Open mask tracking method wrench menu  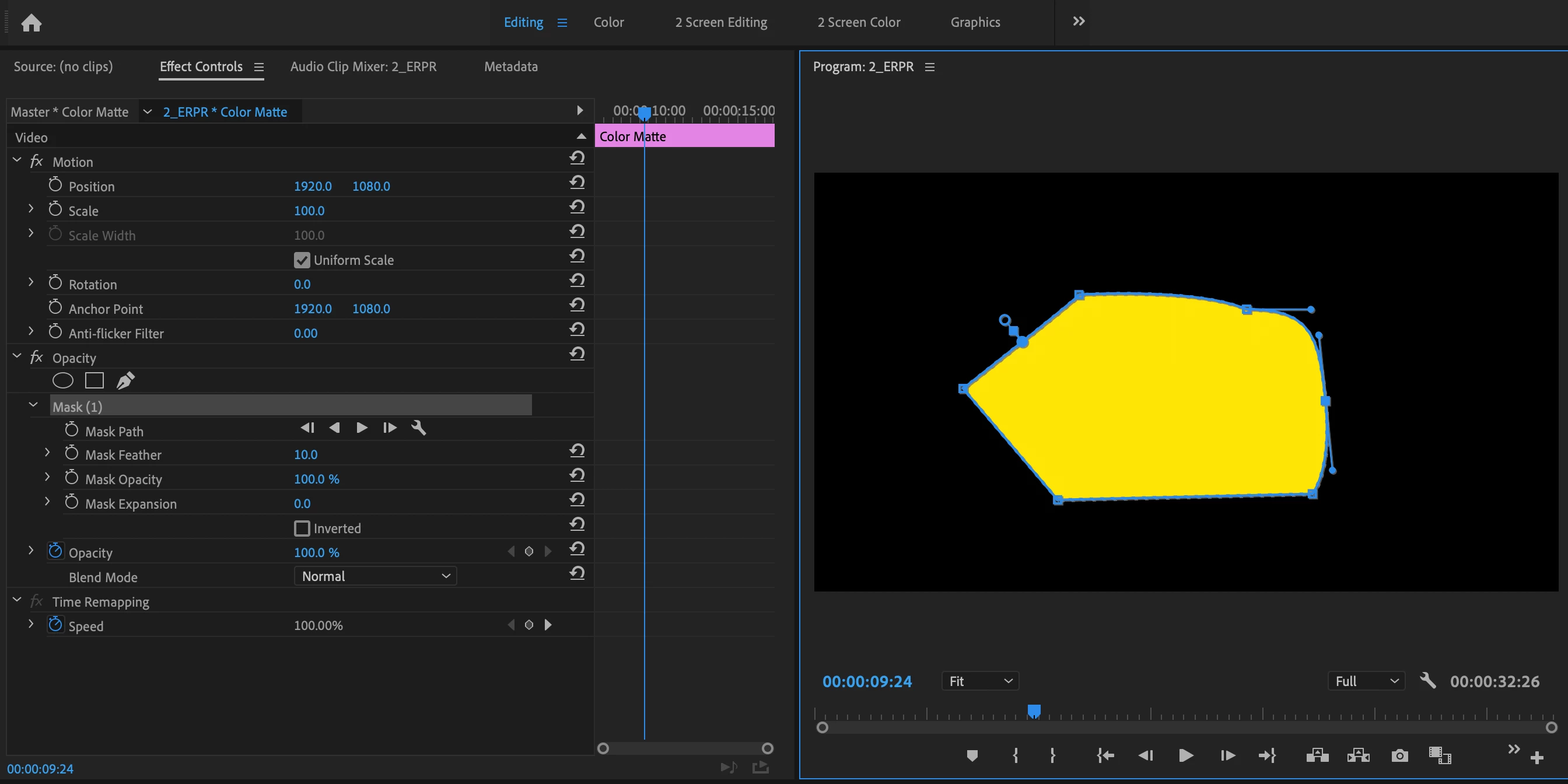(x=419, y=428)
